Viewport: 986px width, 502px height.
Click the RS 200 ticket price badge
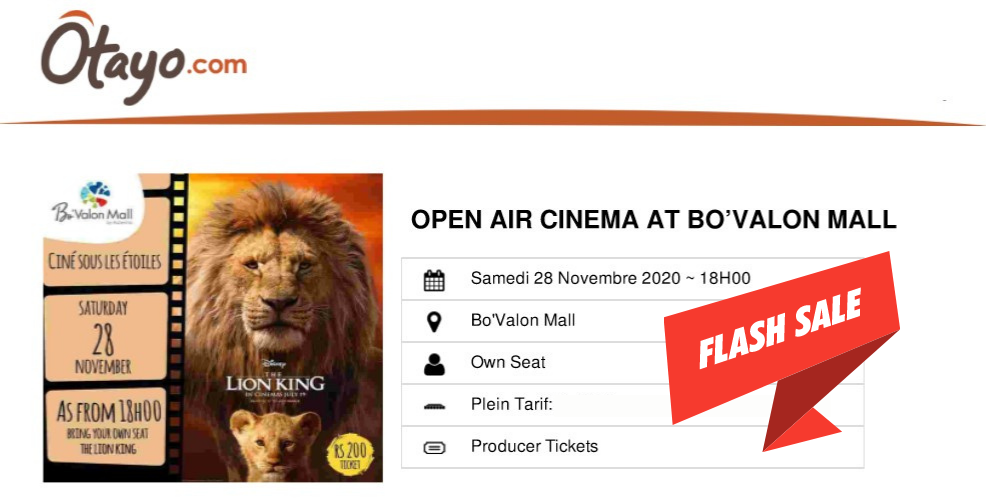(x=350, y=454)
